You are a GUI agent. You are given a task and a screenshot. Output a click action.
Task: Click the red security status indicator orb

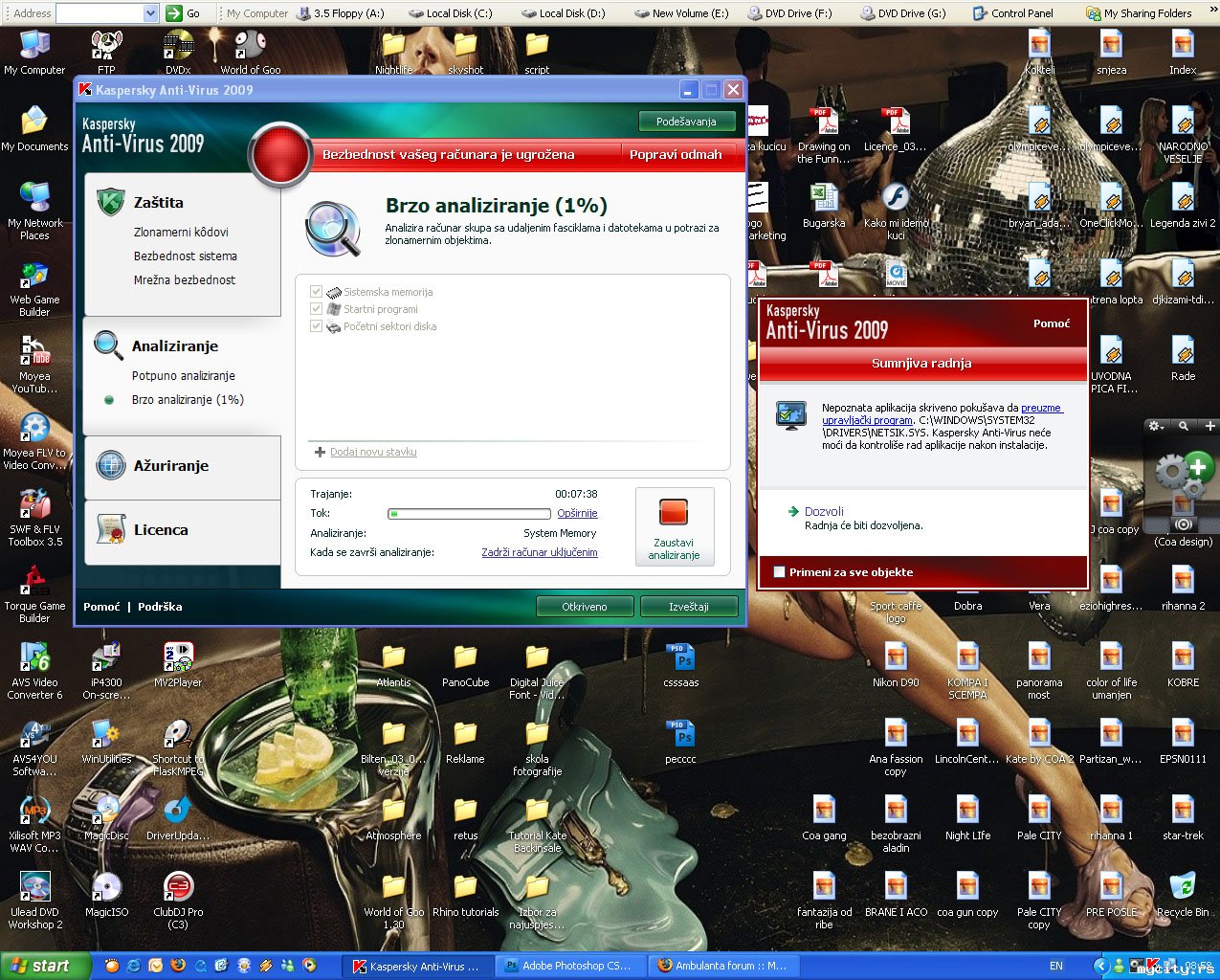pyautogui.click(x=280, y=154)
